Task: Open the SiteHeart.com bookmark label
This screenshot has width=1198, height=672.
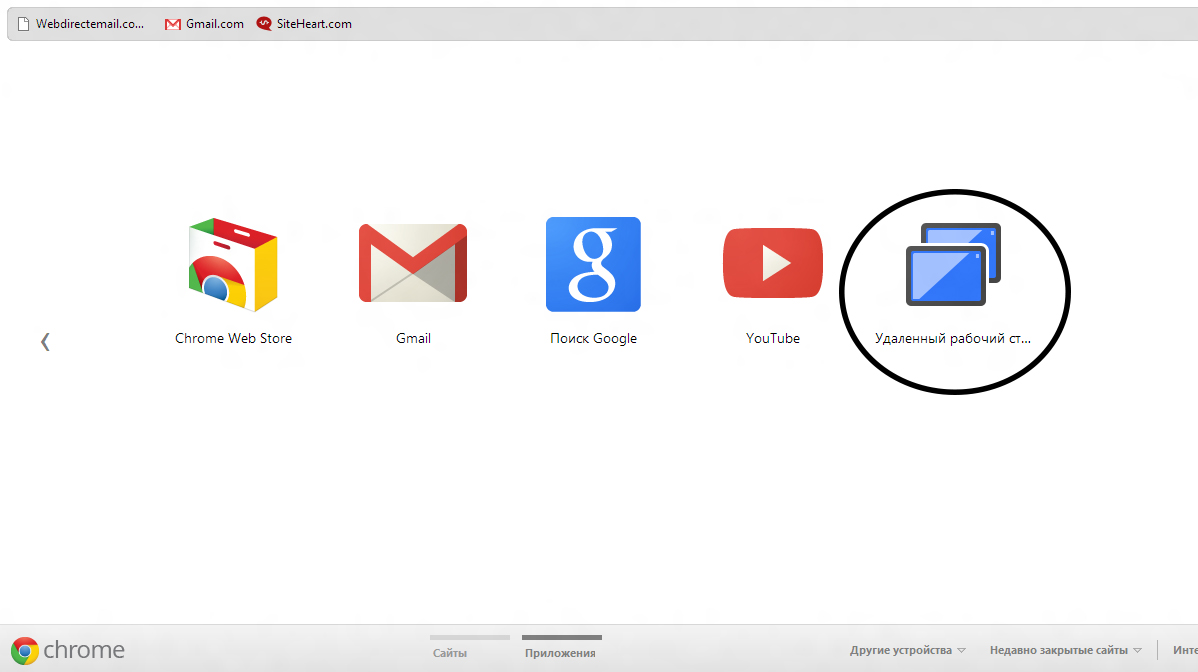Action: [314, 24]
